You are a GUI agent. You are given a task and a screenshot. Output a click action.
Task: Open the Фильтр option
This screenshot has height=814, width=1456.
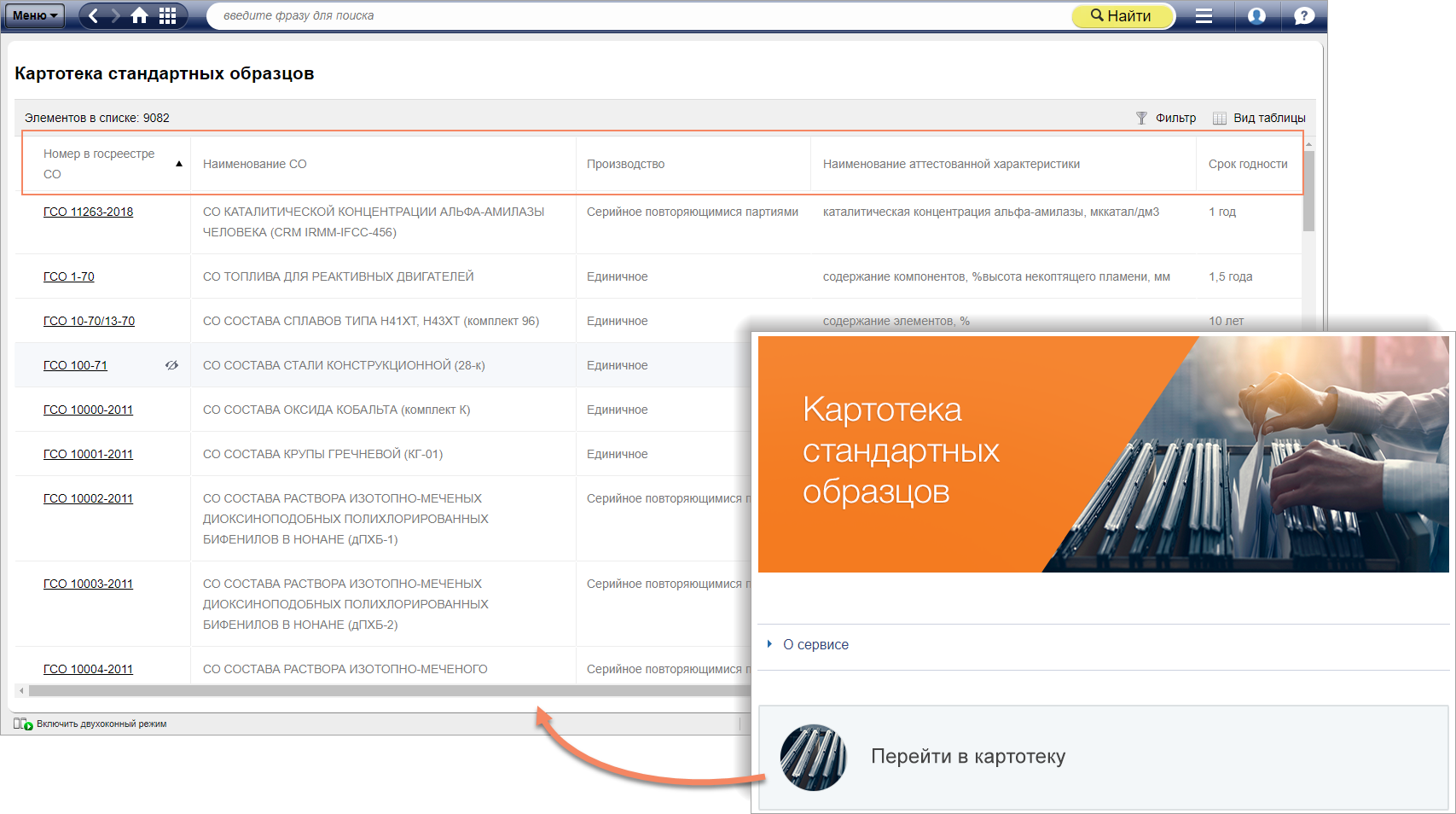click(1175, 118)
